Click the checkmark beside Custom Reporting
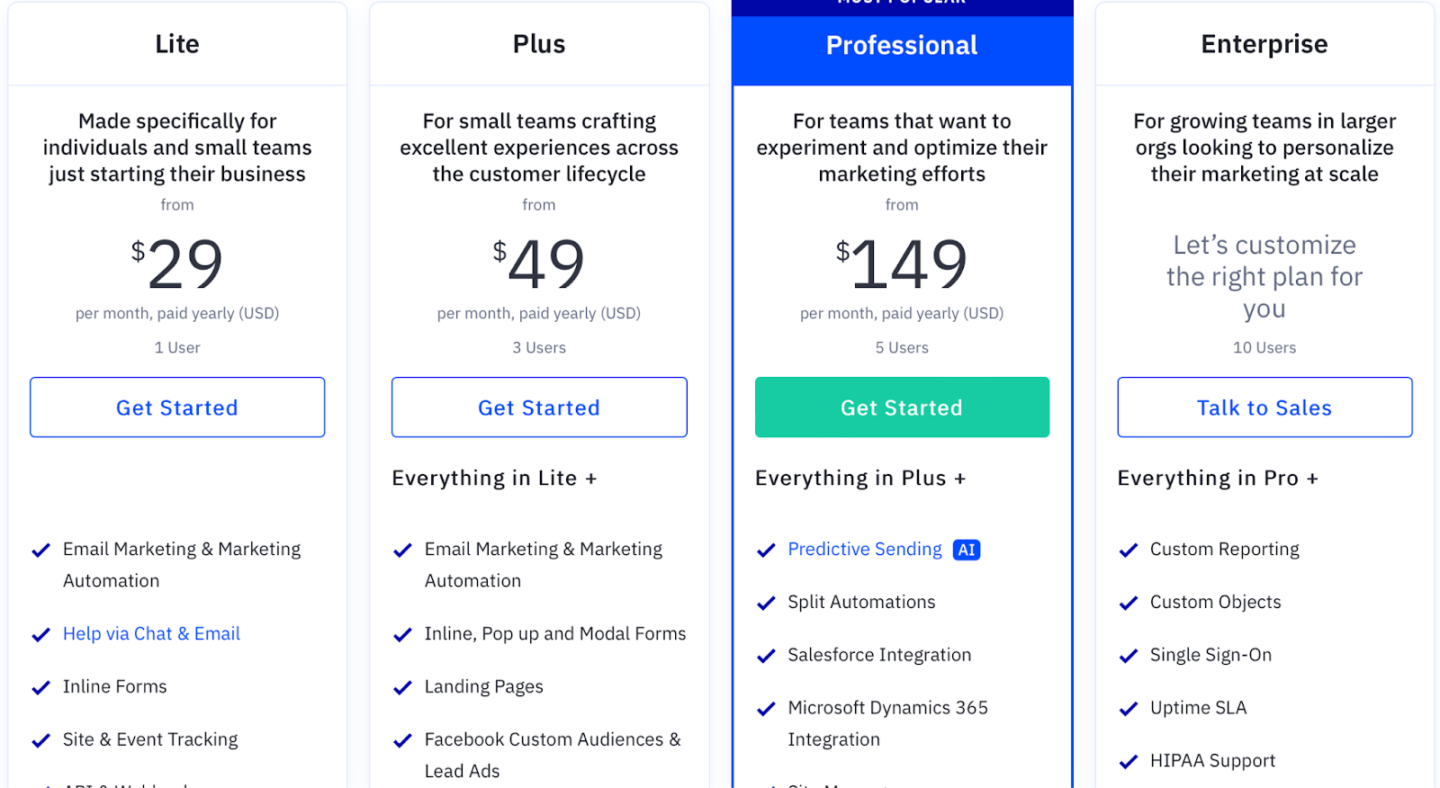Screen dimensions: 1440x788 (1128, 549)
